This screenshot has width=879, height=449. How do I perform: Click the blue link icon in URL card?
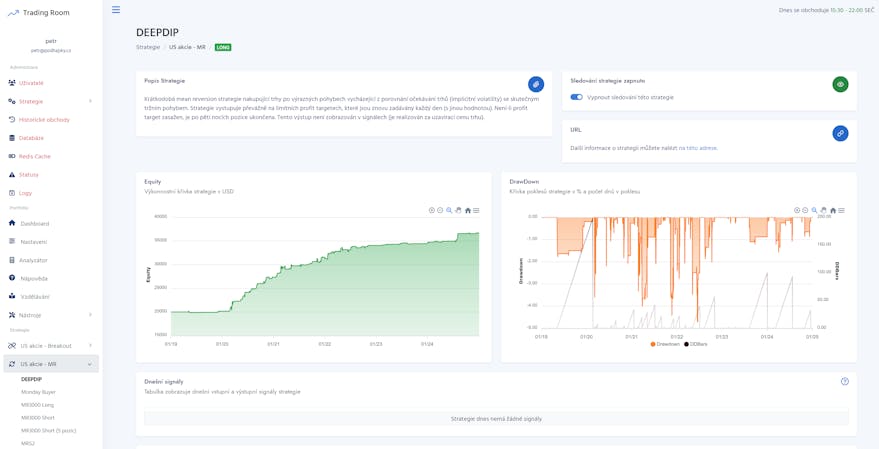point(840,133)
